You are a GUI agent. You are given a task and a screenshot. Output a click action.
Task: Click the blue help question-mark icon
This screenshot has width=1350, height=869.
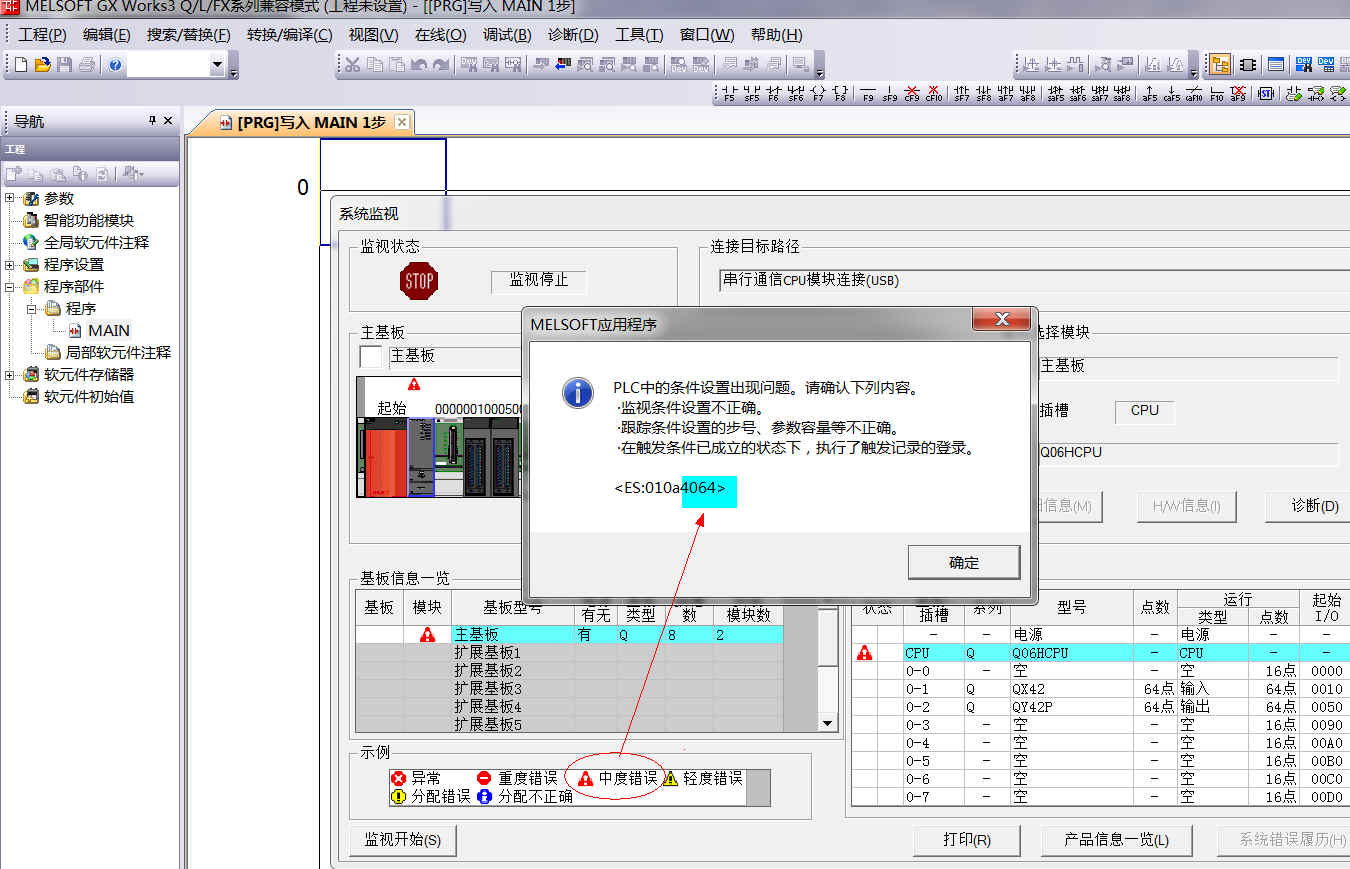115,65
